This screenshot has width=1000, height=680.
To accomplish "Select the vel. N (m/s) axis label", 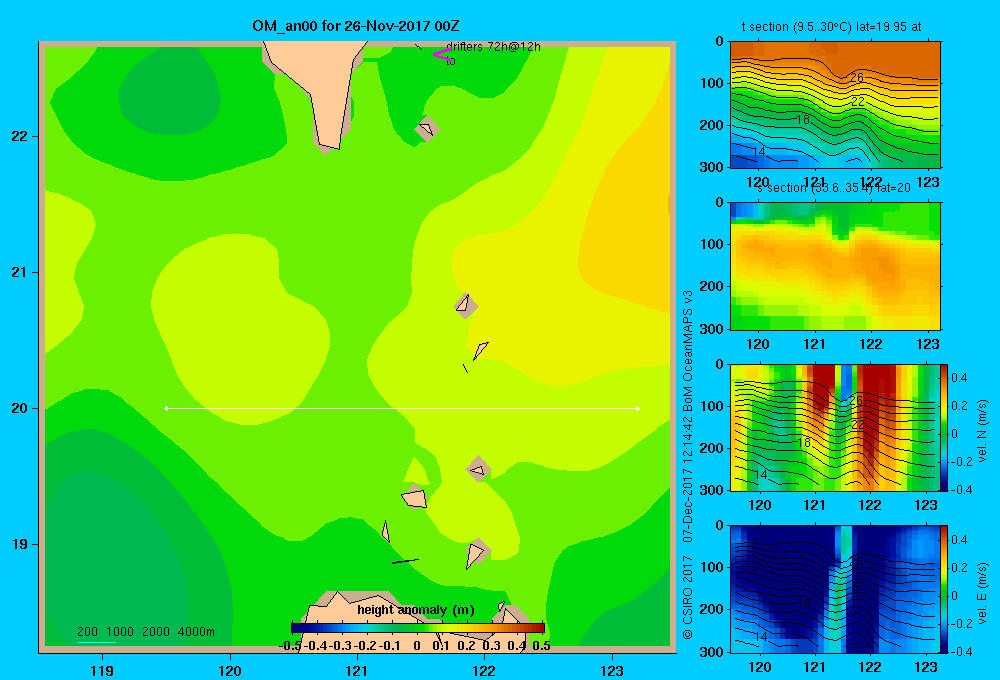I will coord(982,431).
